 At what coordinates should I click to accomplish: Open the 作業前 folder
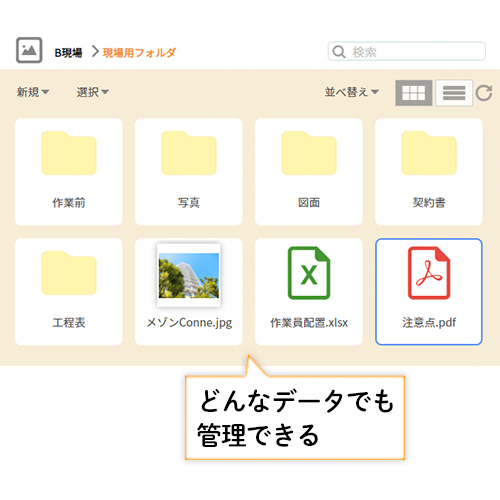pyautogui.click(x=69, y=172)
